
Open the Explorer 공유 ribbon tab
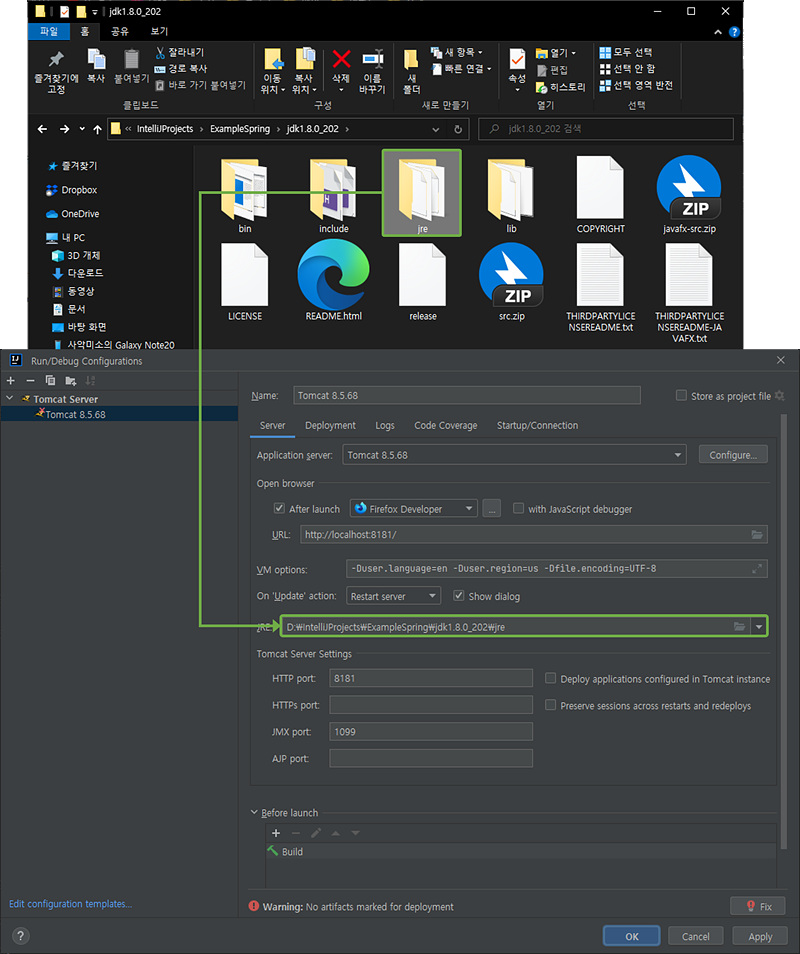(x=120, y=31)
